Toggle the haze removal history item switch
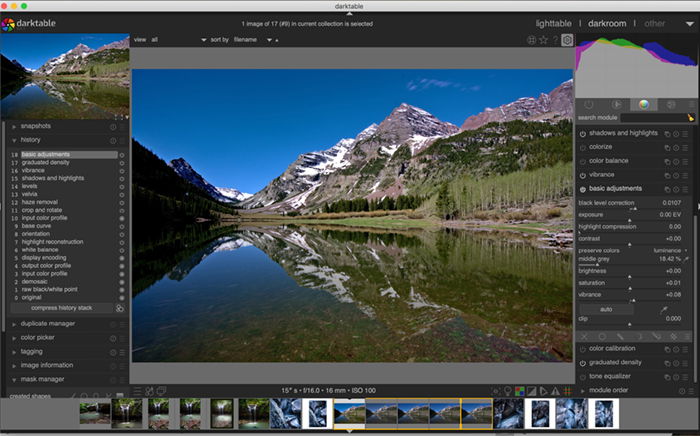Screen dimensions: 700x436 (x=121, y=203)
